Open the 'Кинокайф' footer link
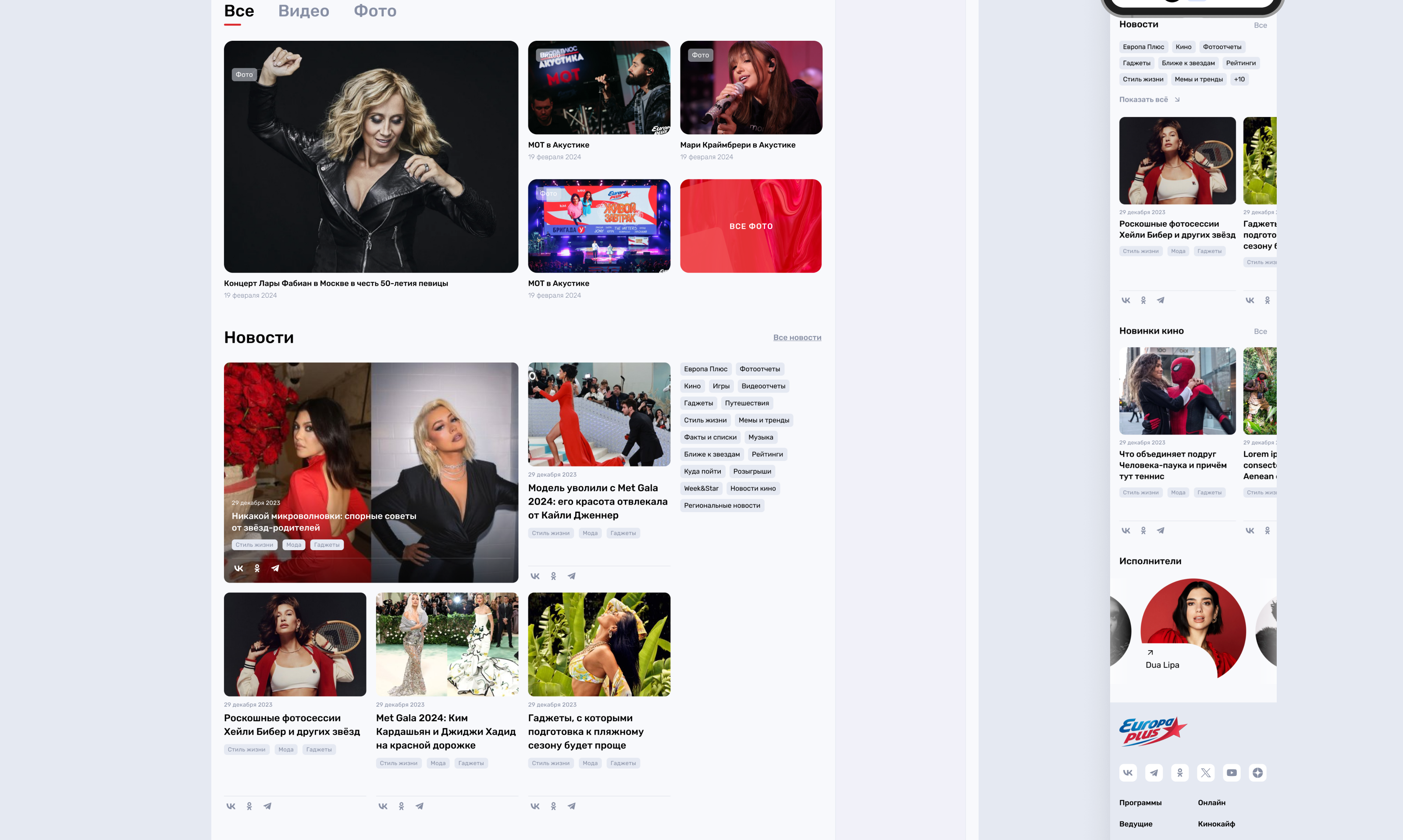The width and height of the screenshot is (1403, 840). pyautogui.click(x=1216, y=824)
